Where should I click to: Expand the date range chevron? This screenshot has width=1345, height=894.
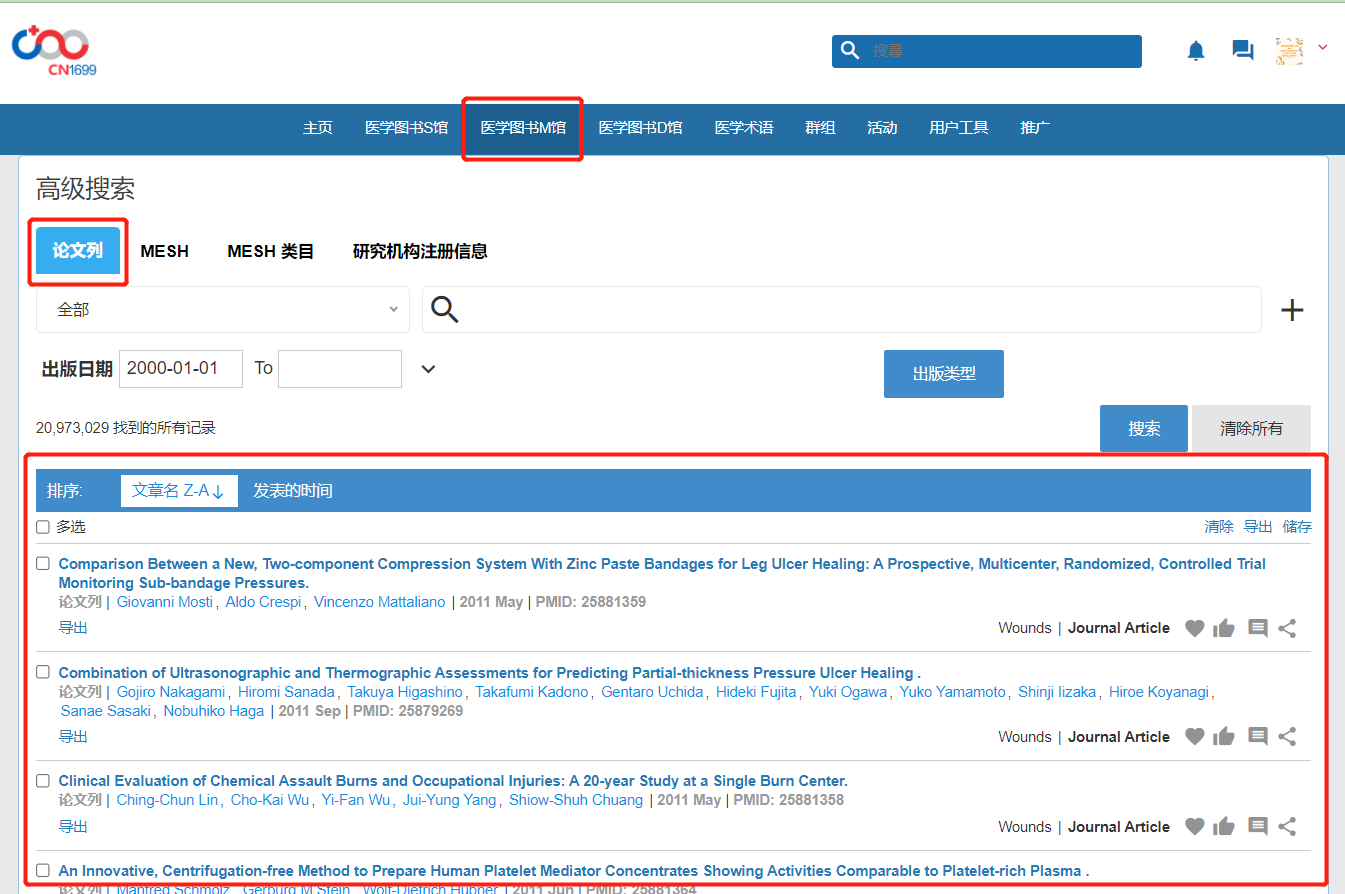pyautogui.click(x=428, y=369)
